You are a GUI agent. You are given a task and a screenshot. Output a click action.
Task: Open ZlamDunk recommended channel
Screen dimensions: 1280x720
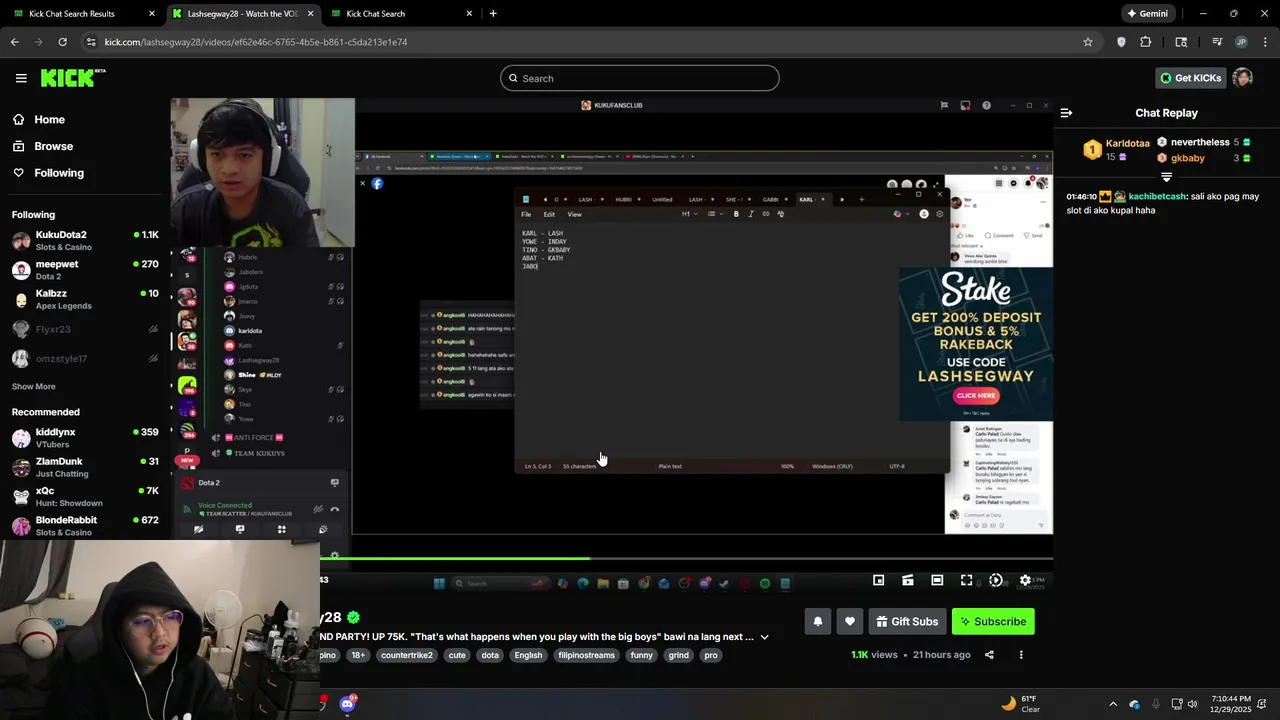click(85, 467)
